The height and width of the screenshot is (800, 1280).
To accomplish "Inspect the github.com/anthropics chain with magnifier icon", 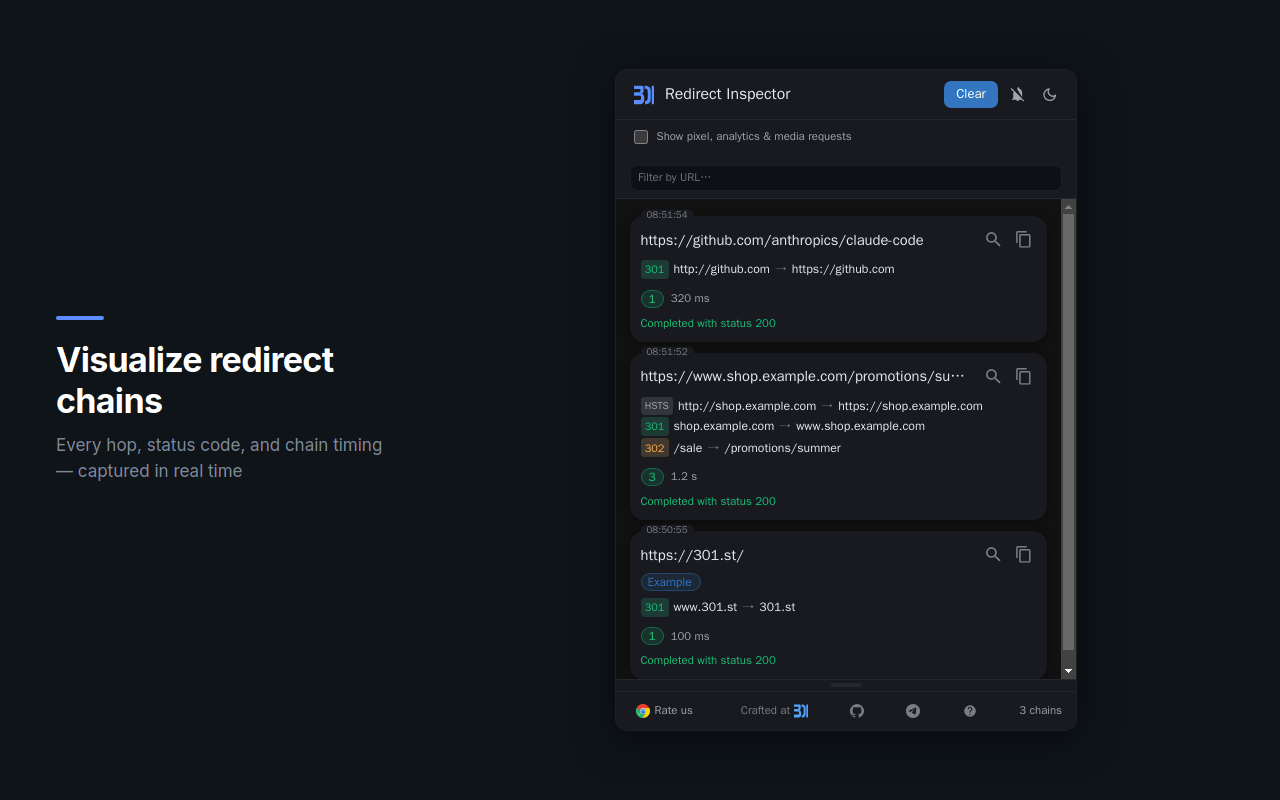I will point(993,240).
